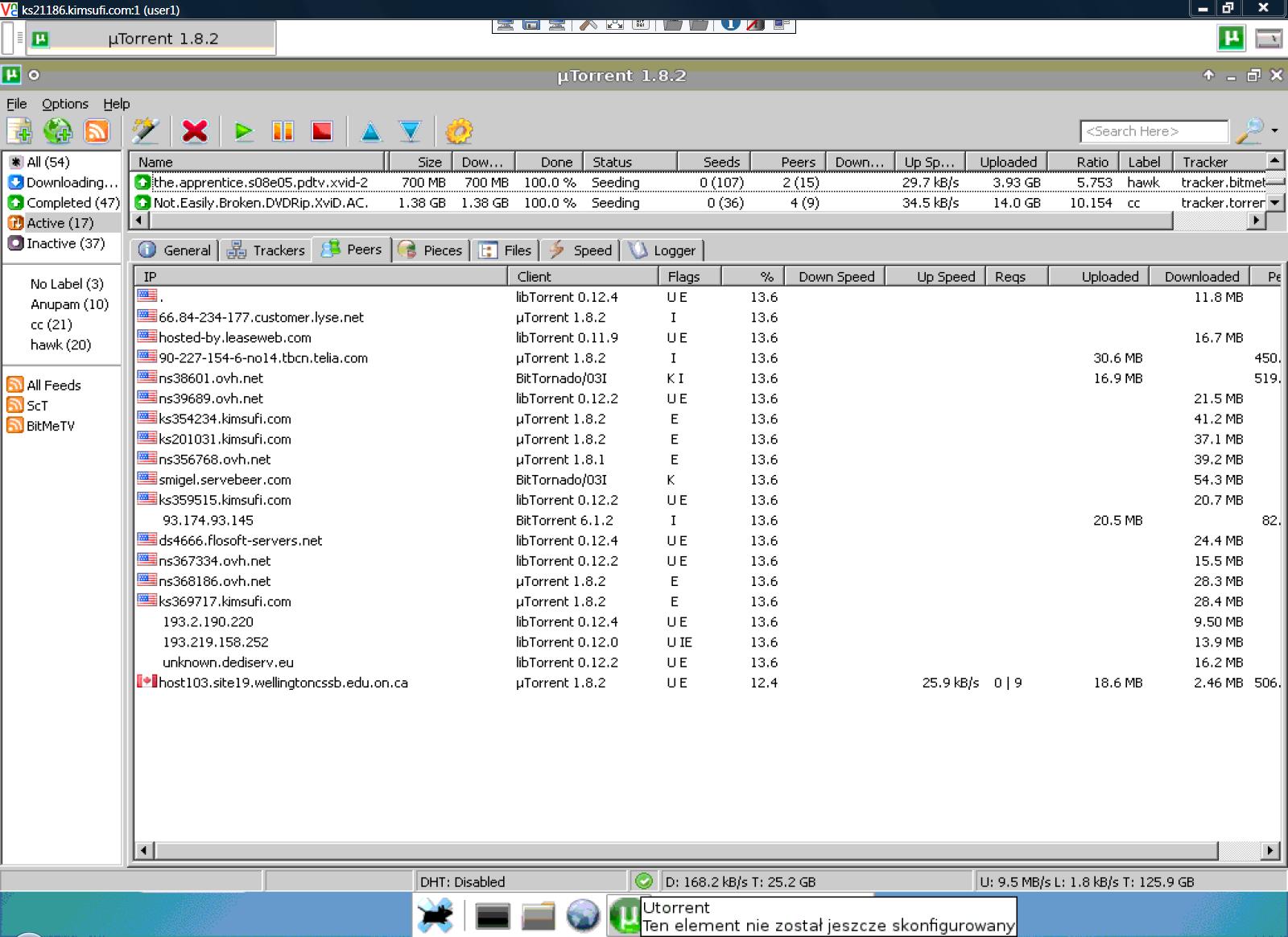Select the cc (21) label
Image resolution: width=1288 pixels, height=937 pixels.
[x=52, y=324]
